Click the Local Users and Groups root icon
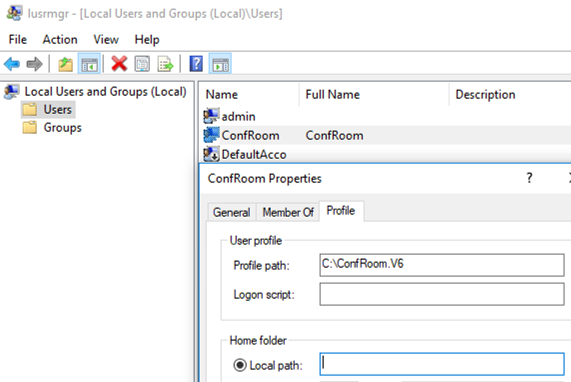Viewport: 571px width, 382px height. pos(11,91)
